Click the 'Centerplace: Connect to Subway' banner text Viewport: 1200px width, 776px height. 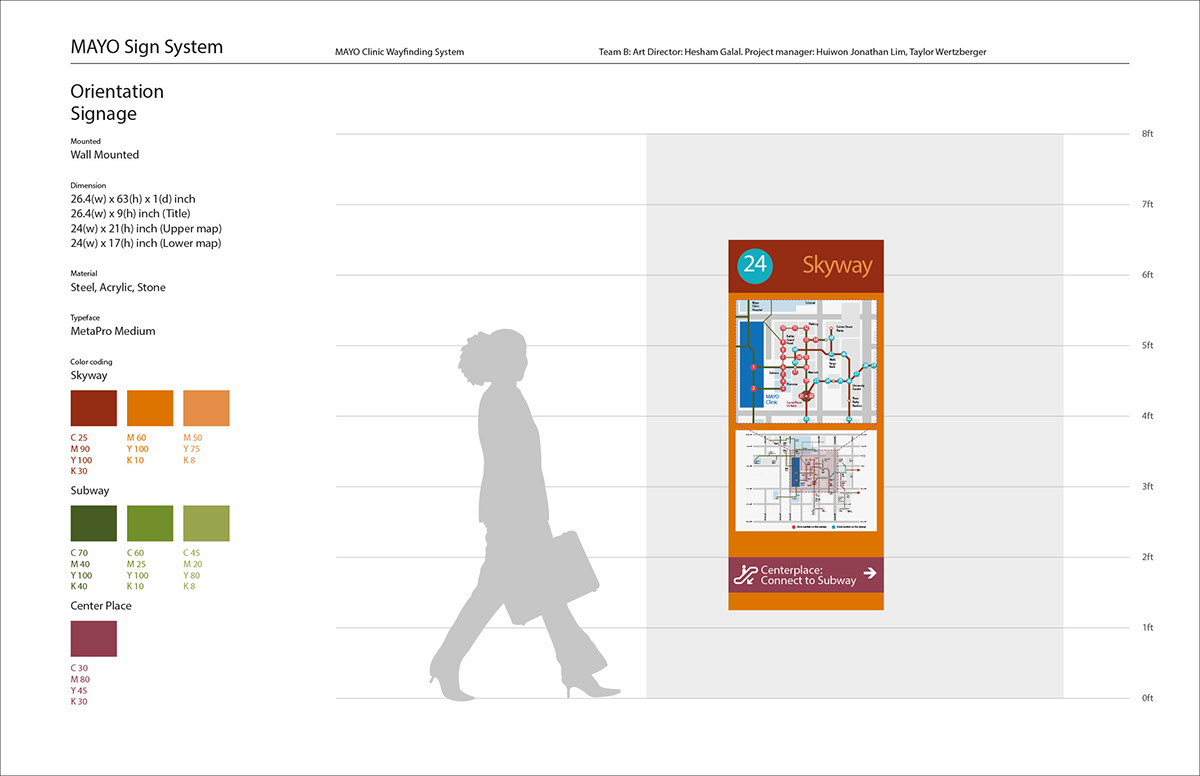click(808, 574)
